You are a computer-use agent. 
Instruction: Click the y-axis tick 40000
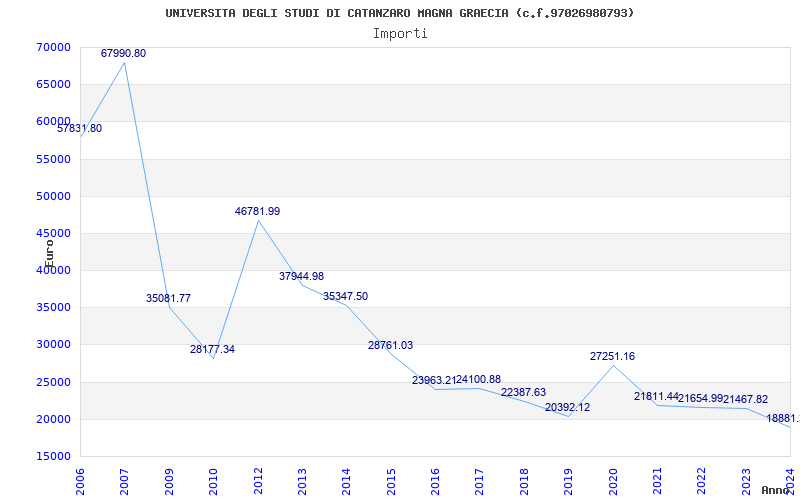pos(54,270)
